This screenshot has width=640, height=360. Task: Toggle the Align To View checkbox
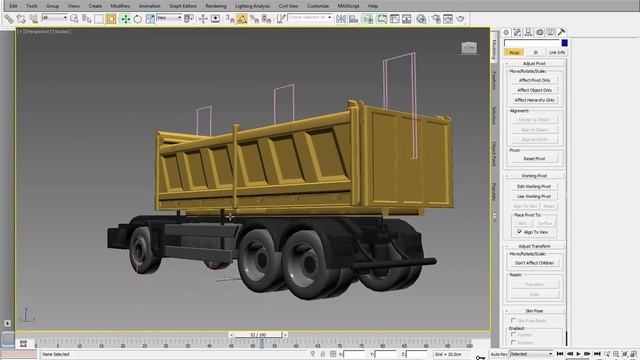[520, 232]
